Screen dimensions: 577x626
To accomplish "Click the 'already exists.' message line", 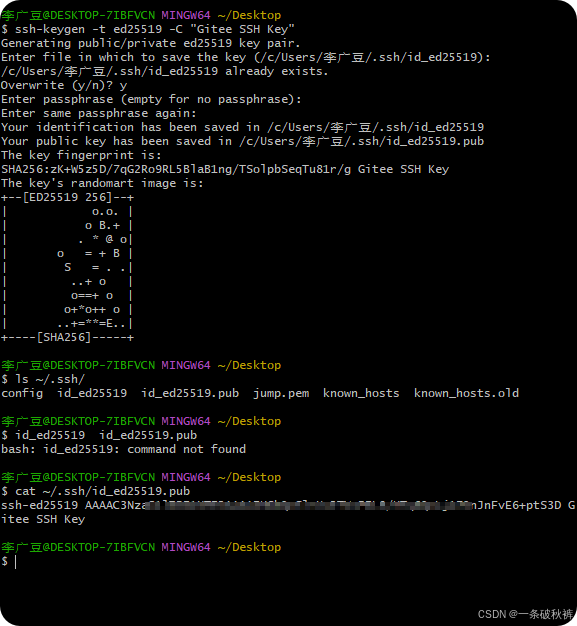I will (165, 71).
